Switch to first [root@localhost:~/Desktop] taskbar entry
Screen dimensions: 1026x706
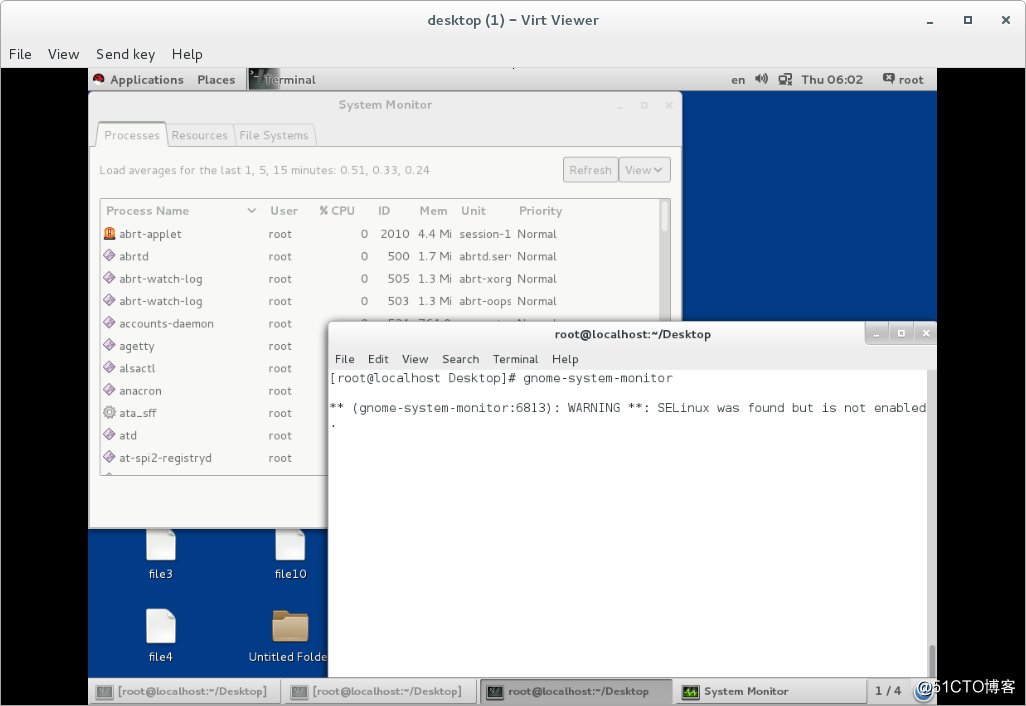pos(184,692)
